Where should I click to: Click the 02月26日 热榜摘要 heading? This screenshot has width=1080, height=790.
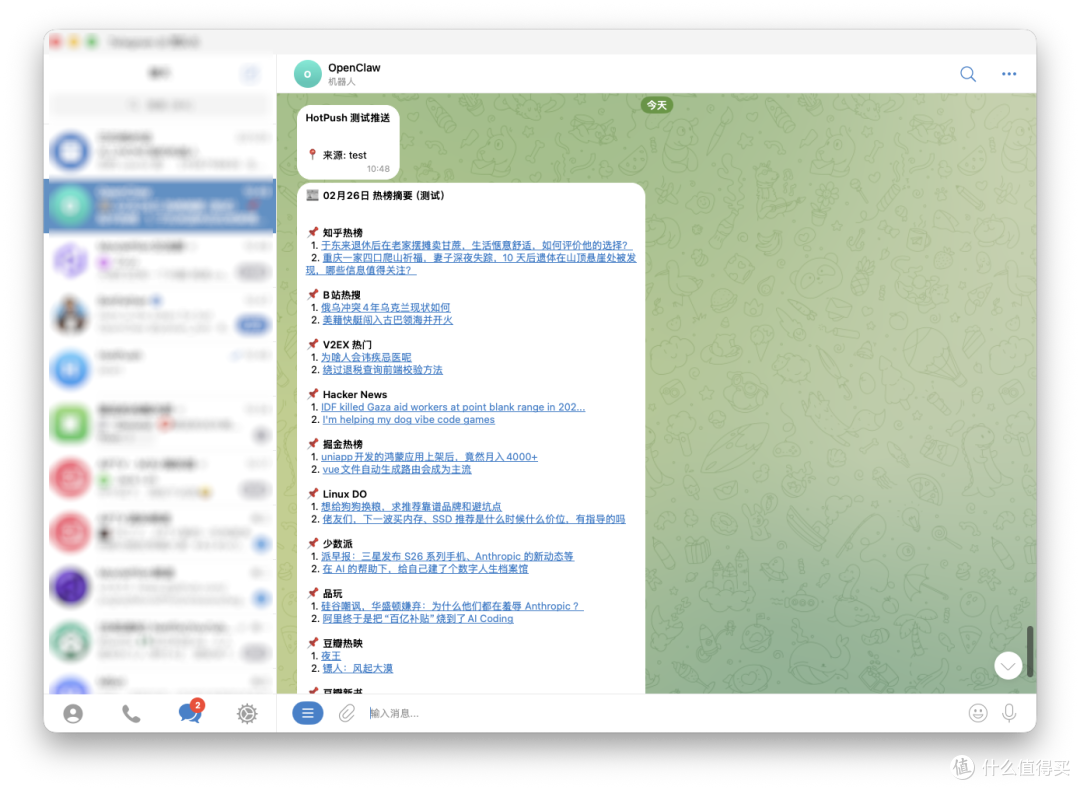pyautogui.click(x=383, y=195)
